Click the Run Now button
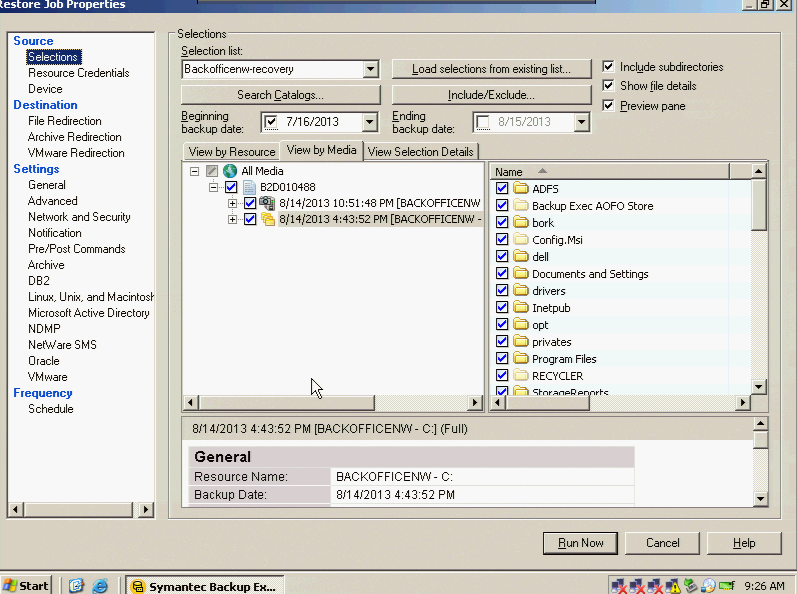This screenshot has height=594, width=798. [x=580, y=543]
